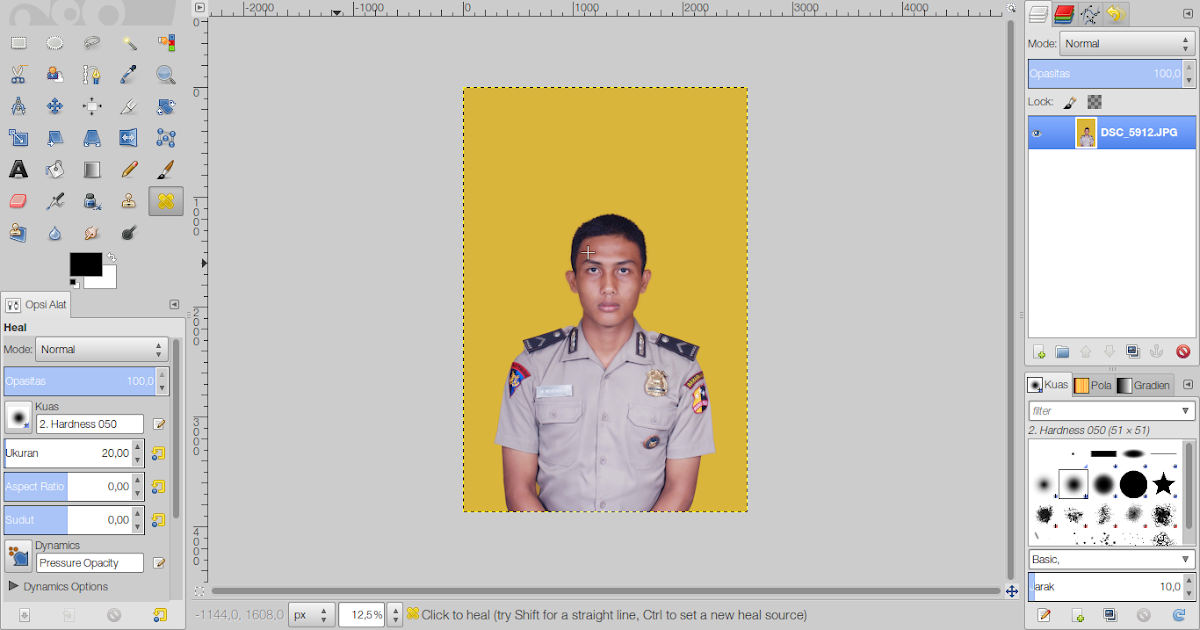Switch to the Channels tab

(1064, 13)
